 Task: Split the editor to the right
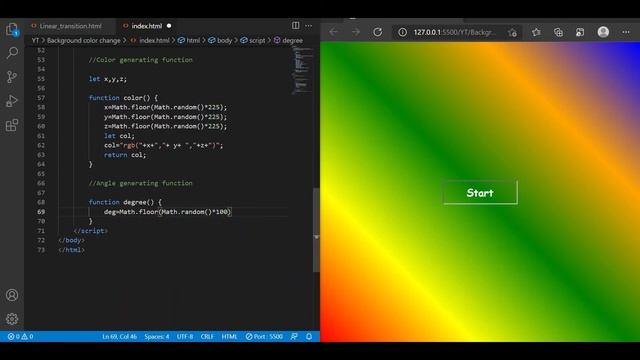(x=296, y=25)
